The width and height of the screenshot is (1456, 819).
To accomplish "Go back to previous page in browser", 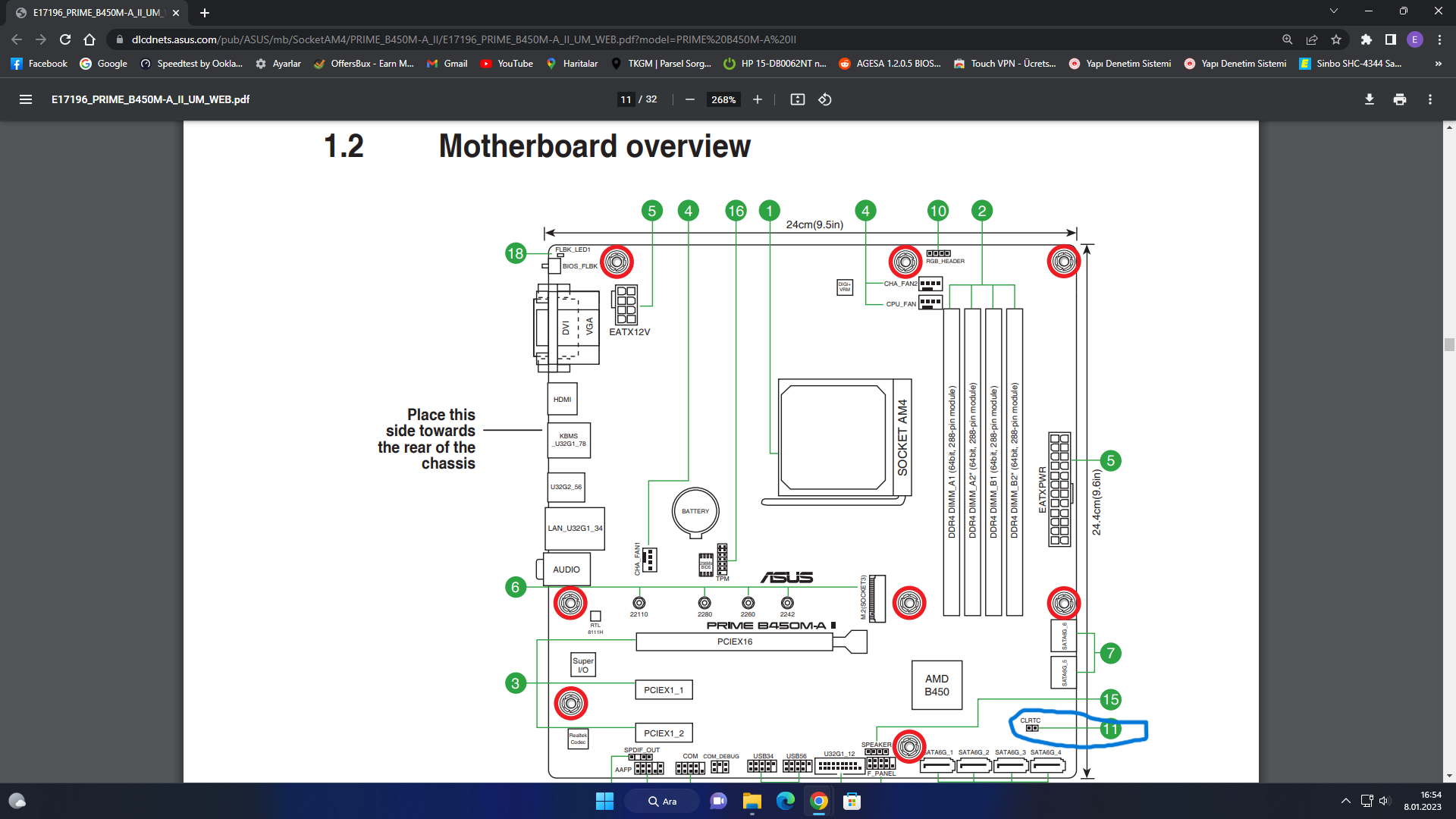I will [x=17, y=39].
